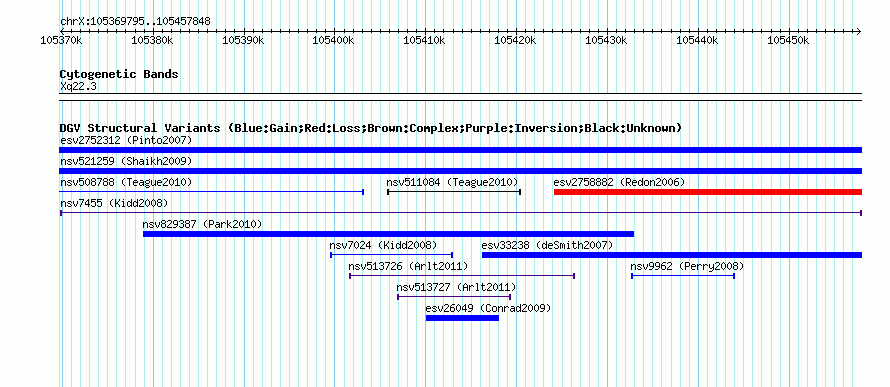Click the nsv829387 (Park2010) label text
890x387 pixels.
click(202, 224)
